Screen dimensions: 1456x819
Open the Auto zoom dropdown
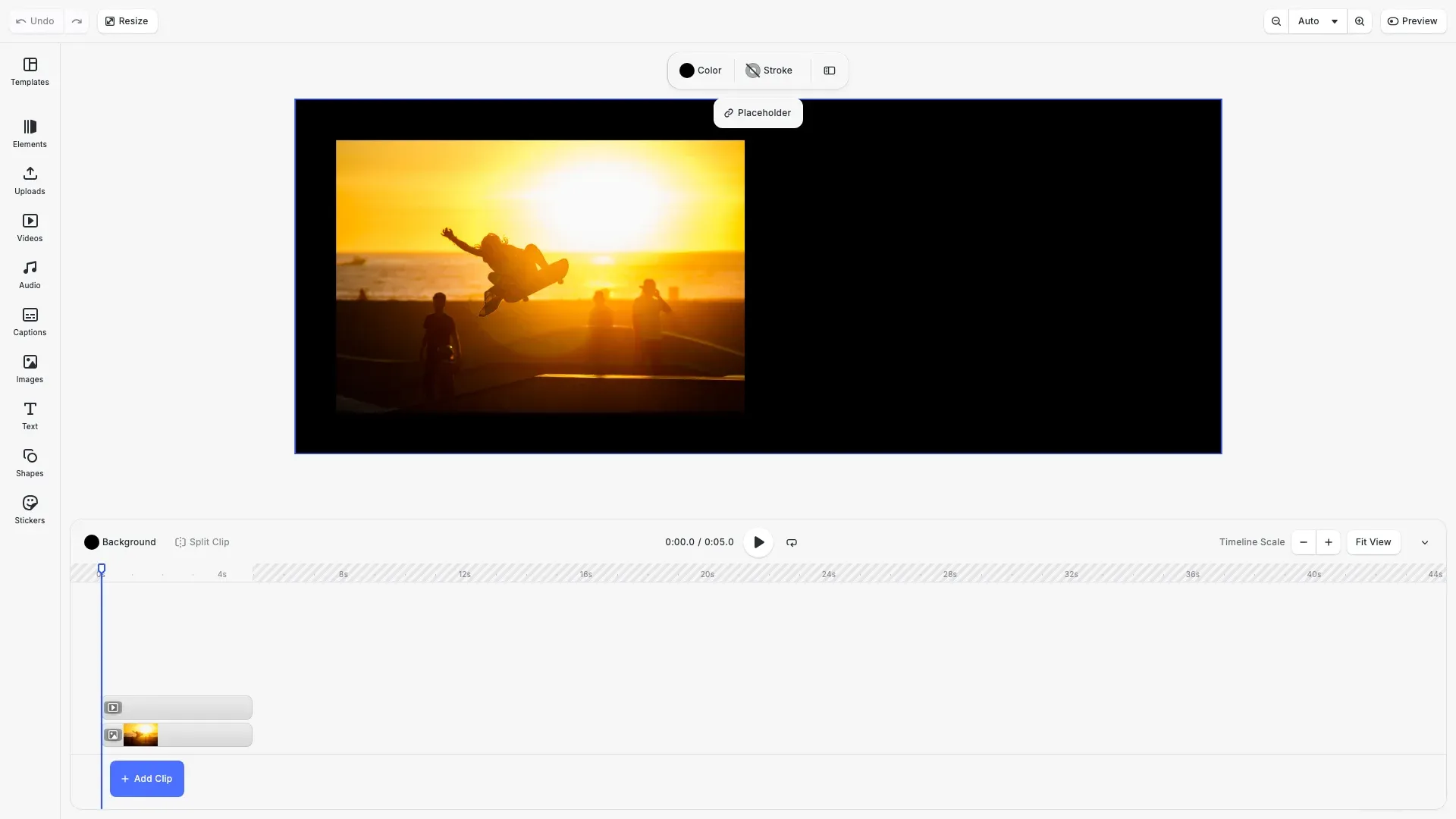(x=1318, y=21)
